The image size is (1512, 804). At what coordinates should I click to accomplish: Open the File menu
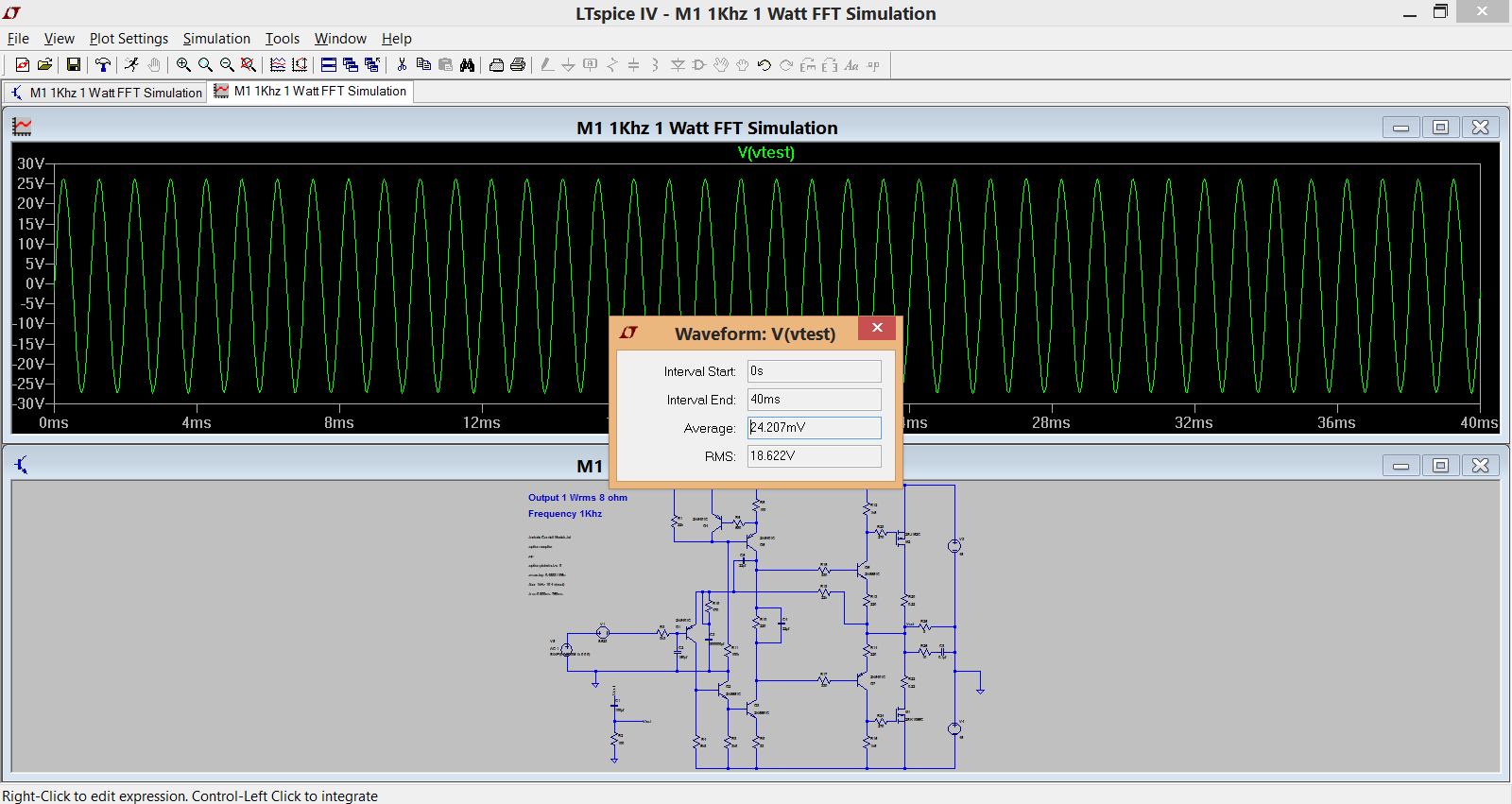(x=18, y=39)
